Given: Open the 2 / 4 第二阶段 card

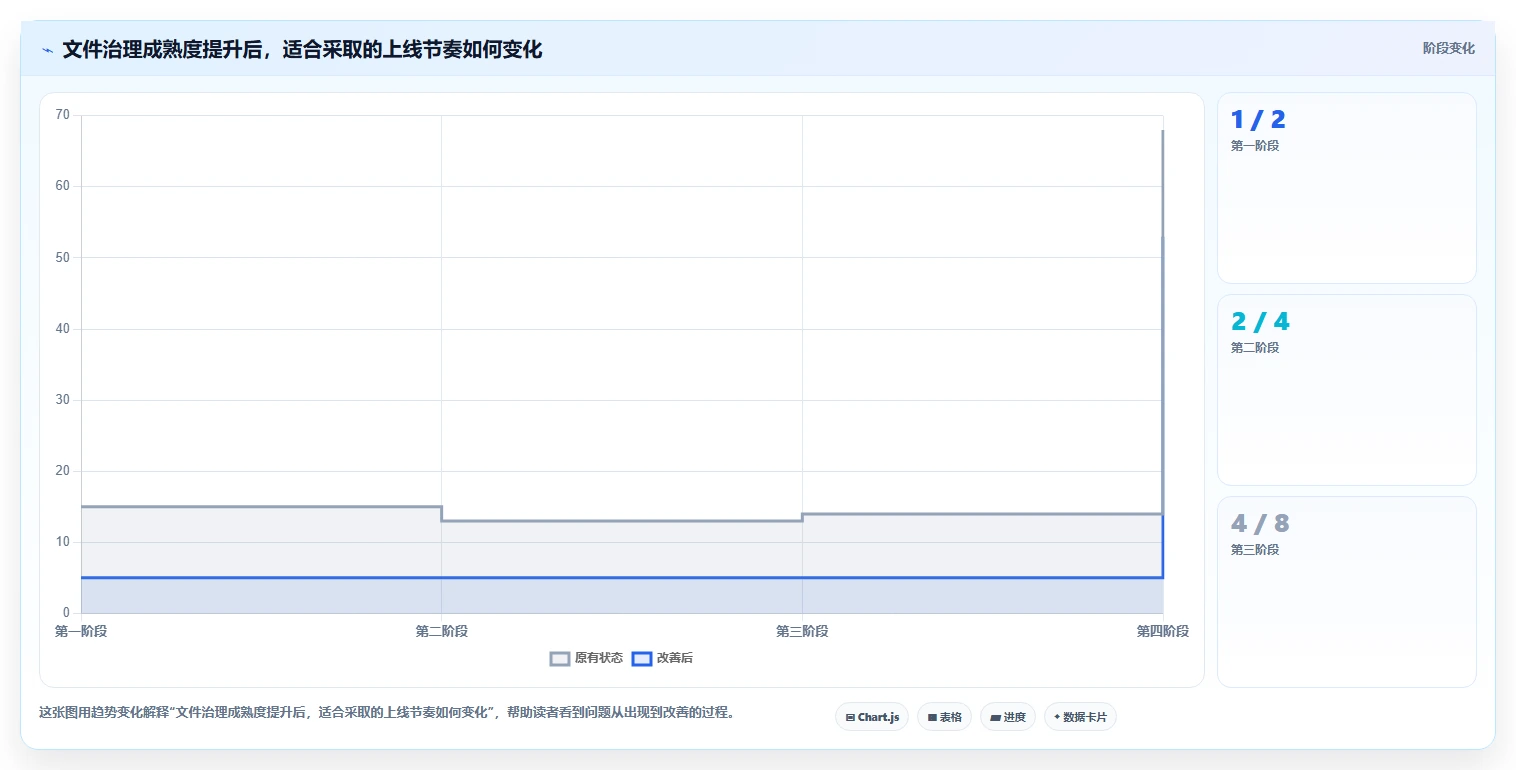Looking at the screenshot, I should point(1346,390).
